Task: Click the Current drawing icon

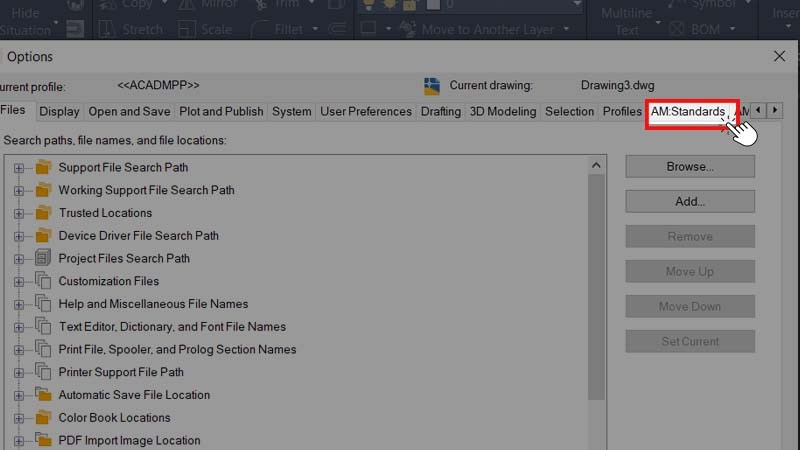Action: pos(432,86)
